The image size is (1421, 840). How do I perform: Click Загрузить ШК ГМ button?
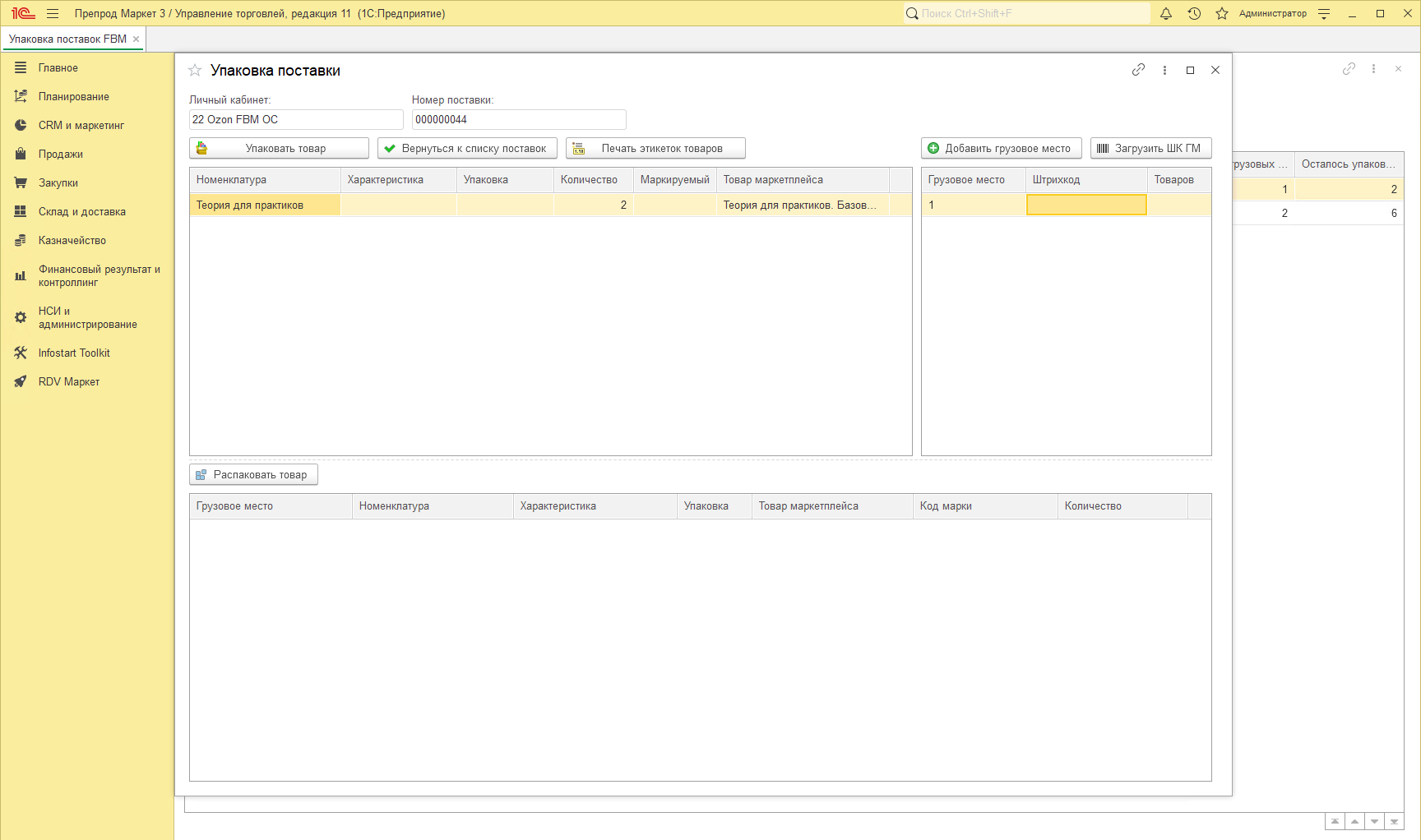click(x=1150, y=148)
